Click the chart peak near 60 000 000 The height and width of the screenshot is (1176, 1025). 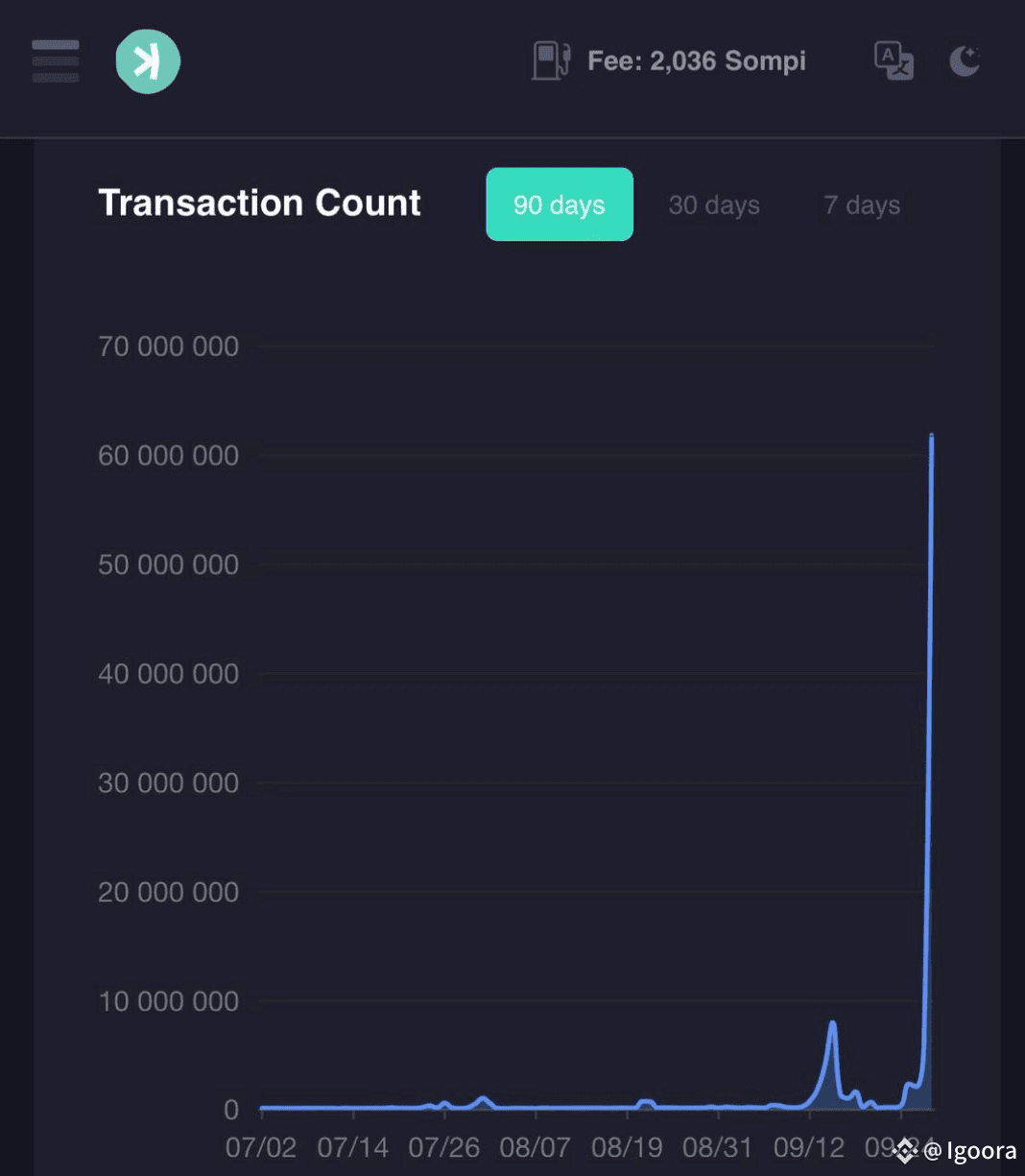(x=931, y=437)
